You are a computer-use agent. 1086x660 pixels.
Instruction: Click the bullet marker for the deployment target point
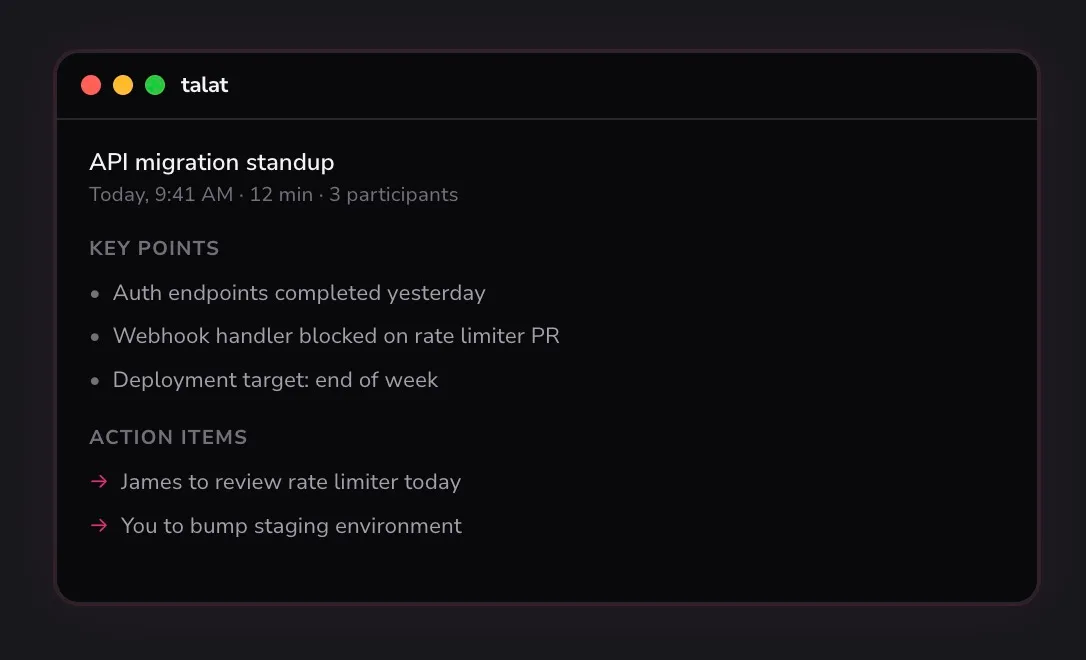[x=95, y=381]
